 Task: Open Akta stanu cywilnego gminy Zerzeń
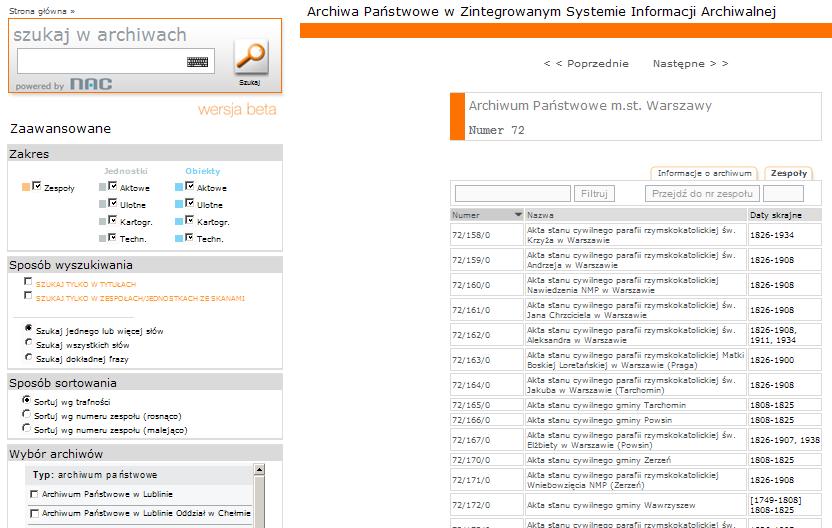click(x=599, y=460)
